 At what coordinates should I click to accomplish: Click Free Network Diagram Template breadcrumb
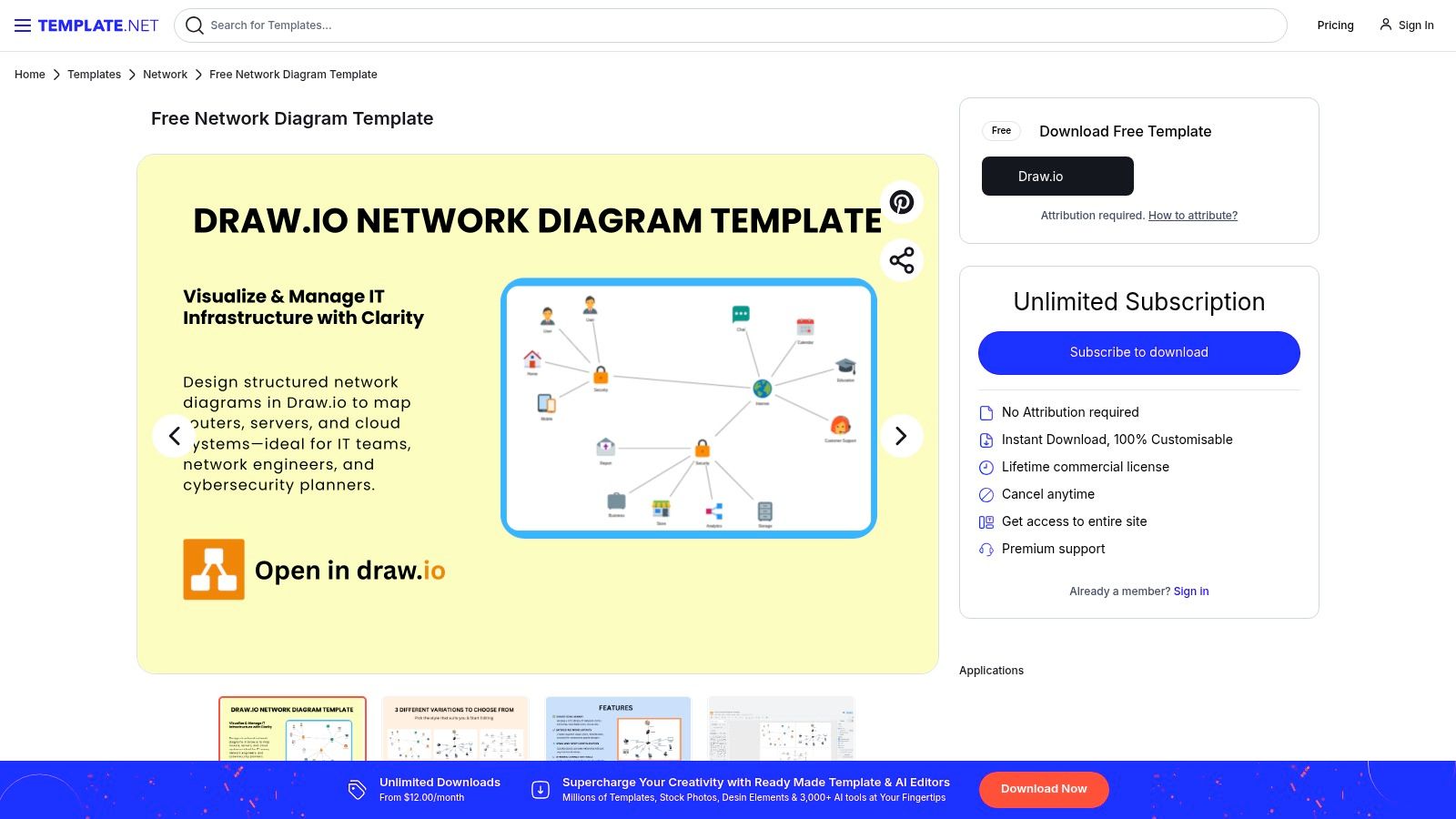coord(293,75)
